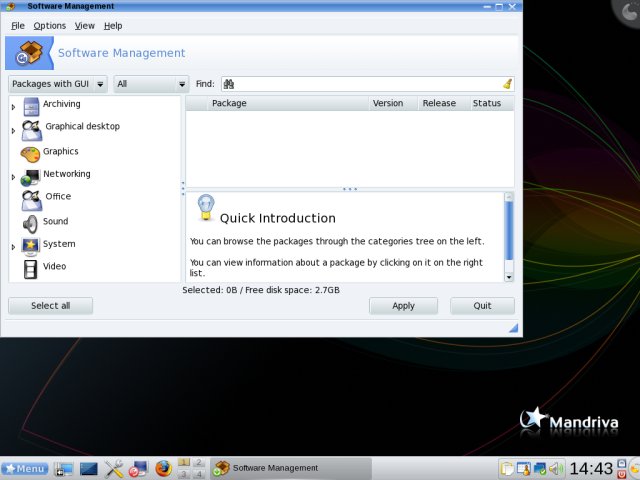This screenshot has width=640, height=480.
Task: Open the 'All' status filter dropdown
Action: click(151, 84)
